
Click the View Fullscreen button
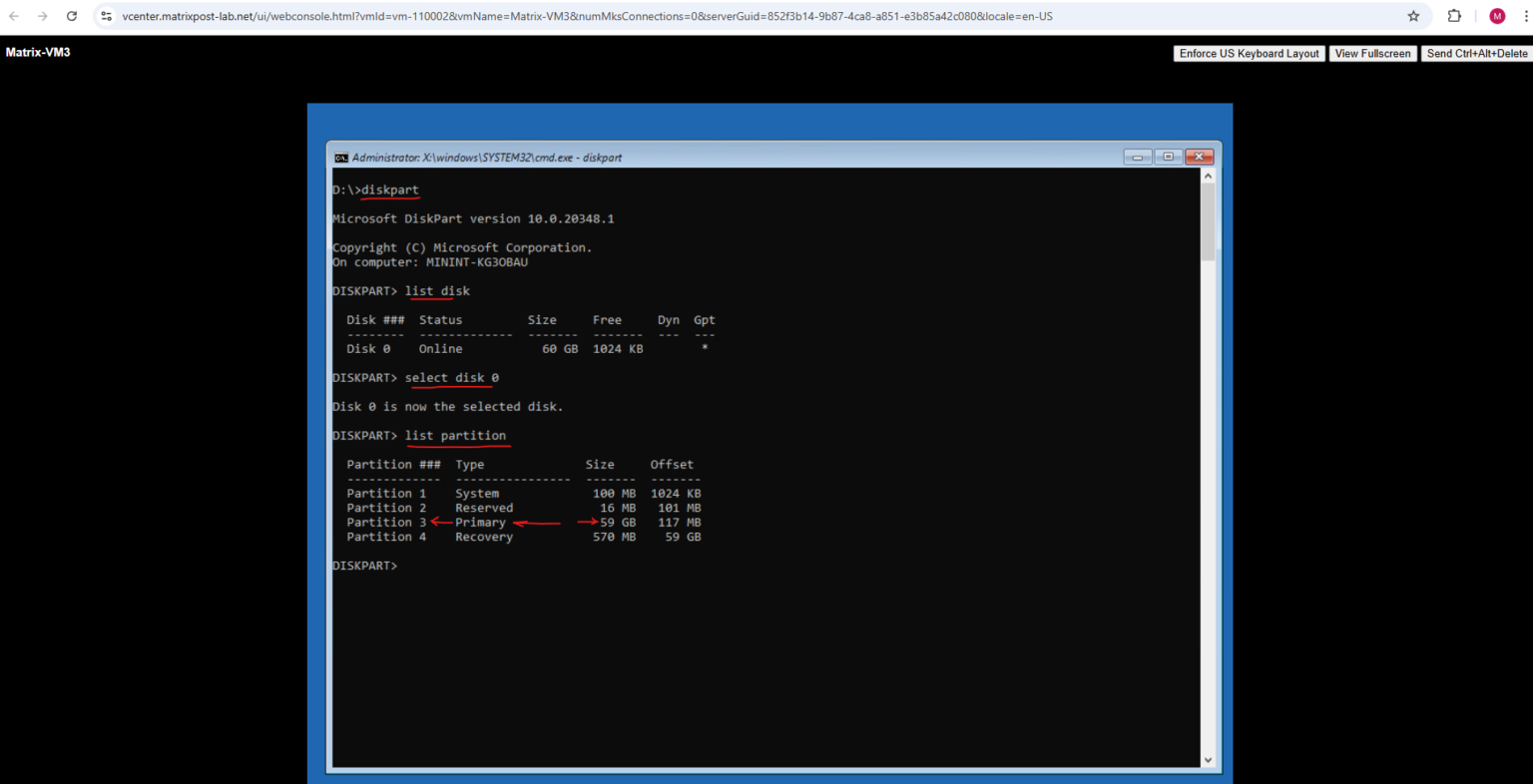pyautogui.click(x=1373, y=53)
